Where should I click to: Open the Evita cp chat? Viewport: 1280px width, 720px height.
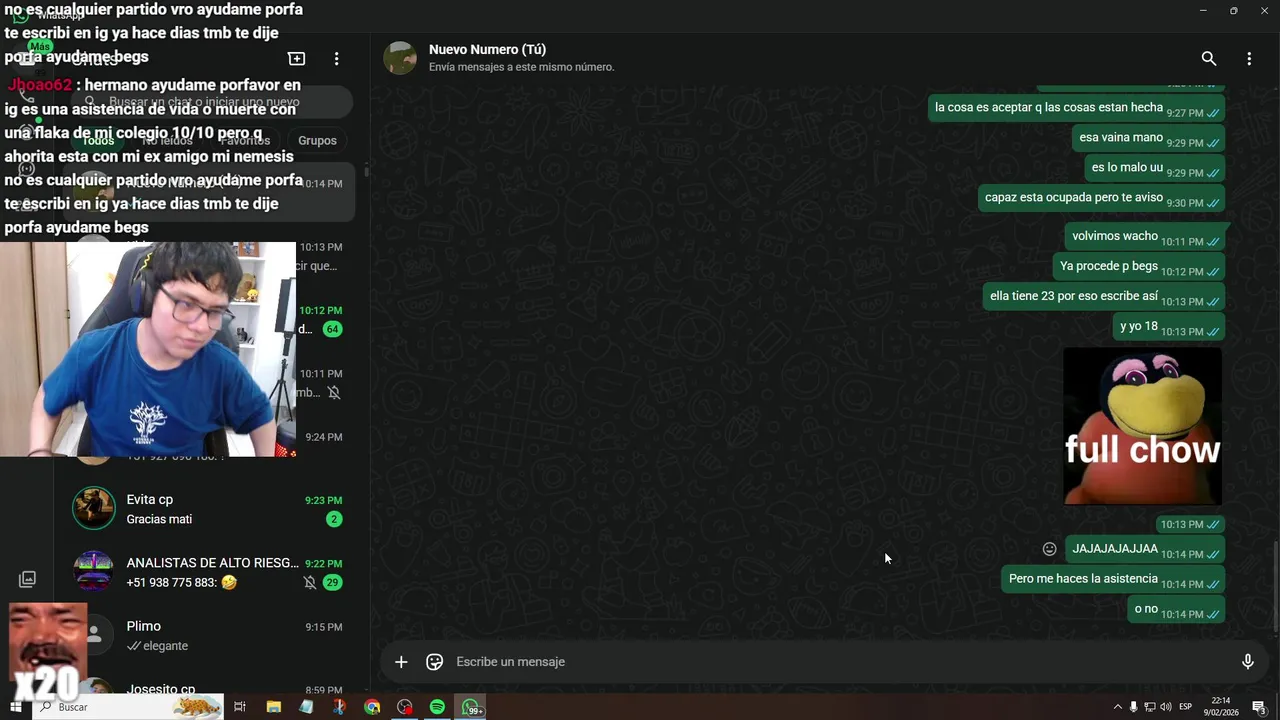click(x=210, y=509)
